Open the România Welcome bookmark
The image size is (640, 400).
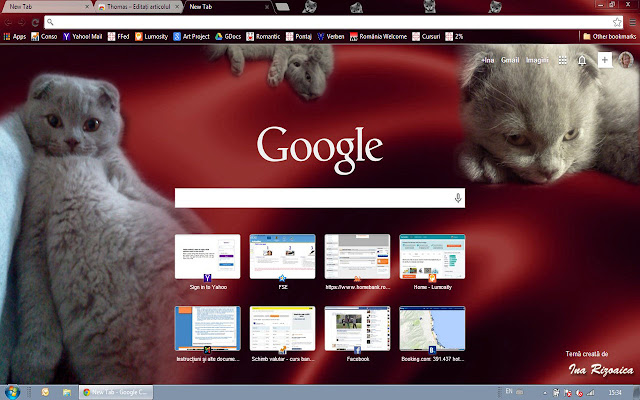[378, 37]
